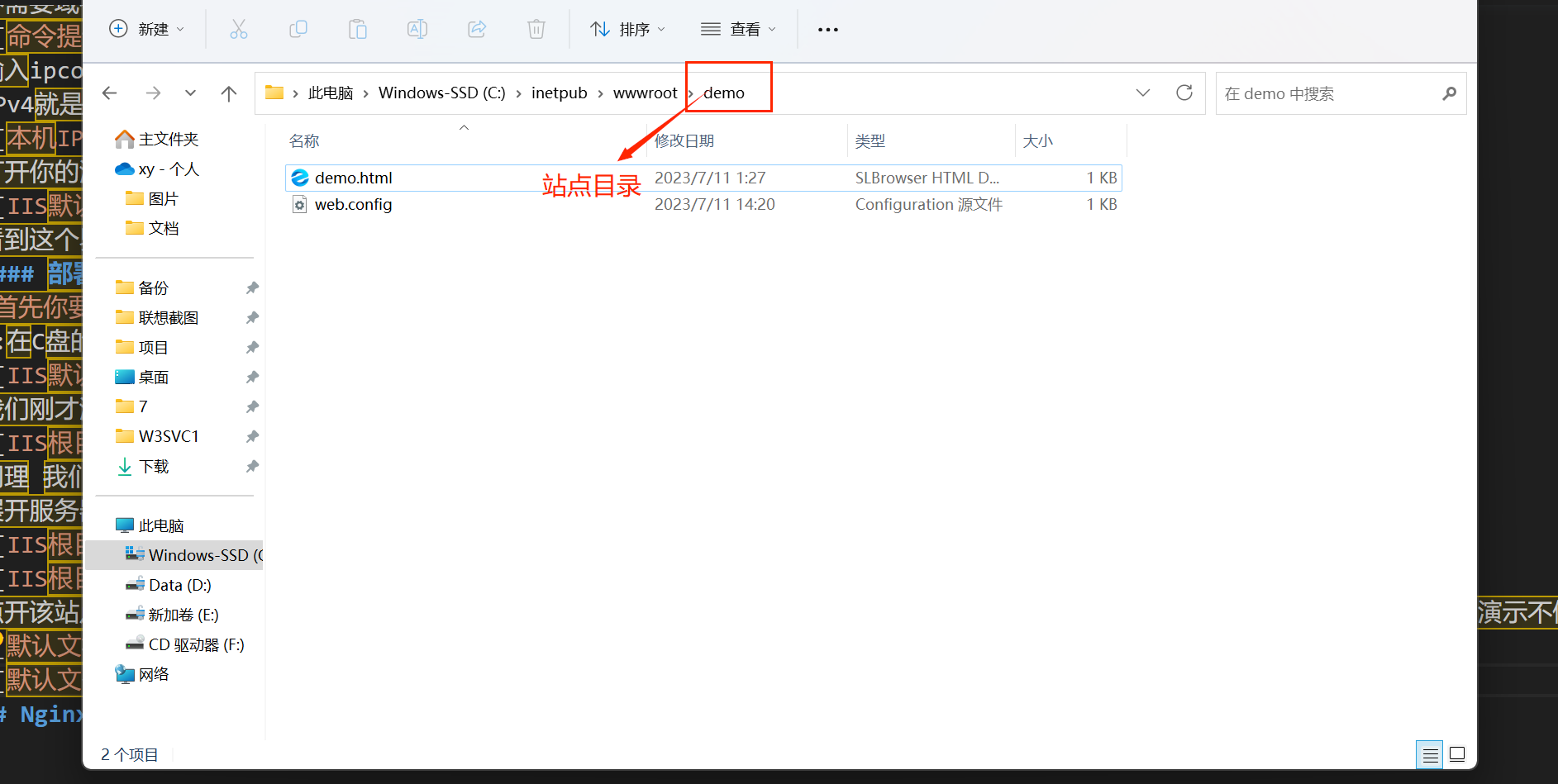Open the 新建 dropdown menu
Viewport: 1558px width, 784px height.
(147, 30)
